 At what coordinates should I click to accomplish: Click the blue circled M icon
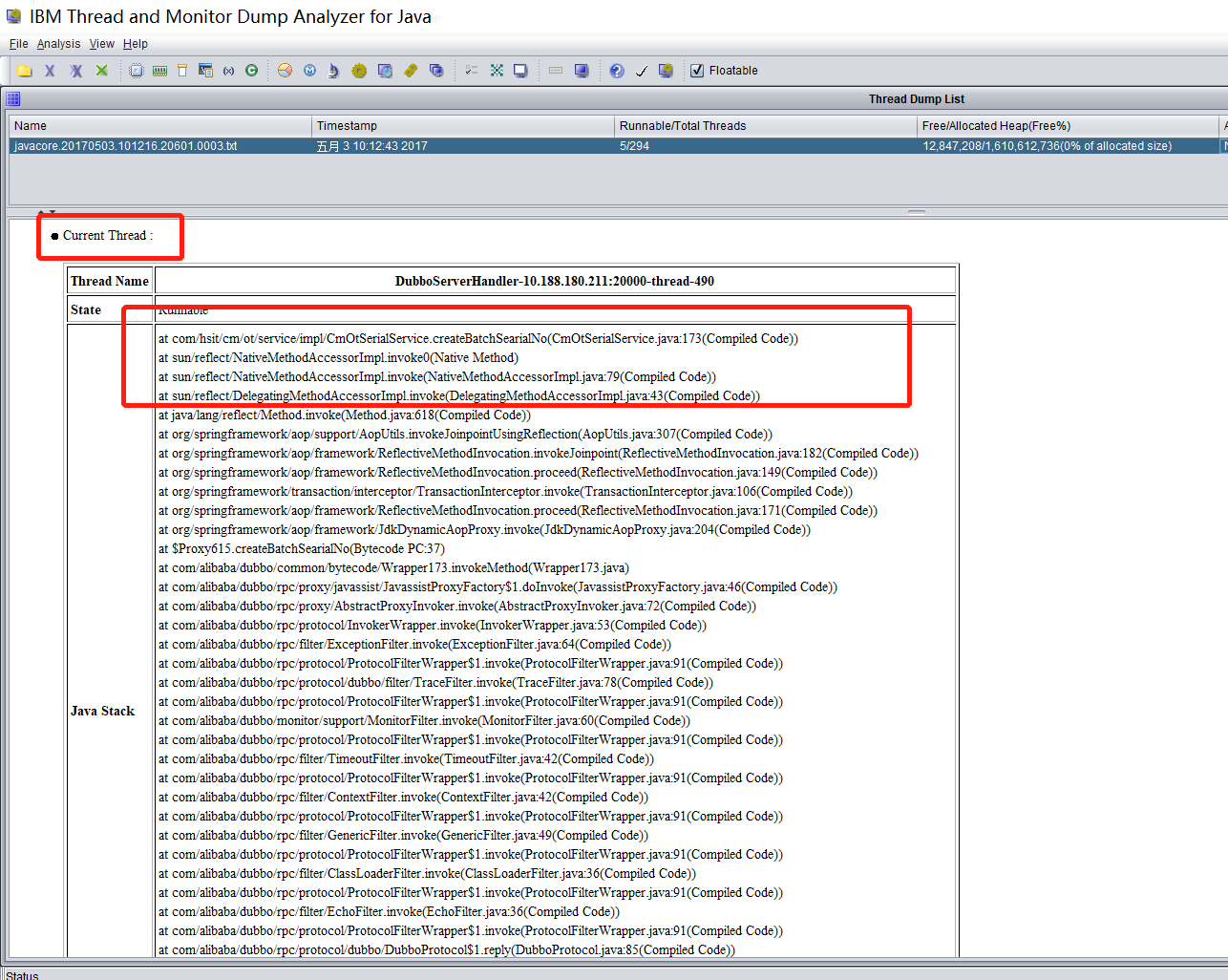coord(309,71)
